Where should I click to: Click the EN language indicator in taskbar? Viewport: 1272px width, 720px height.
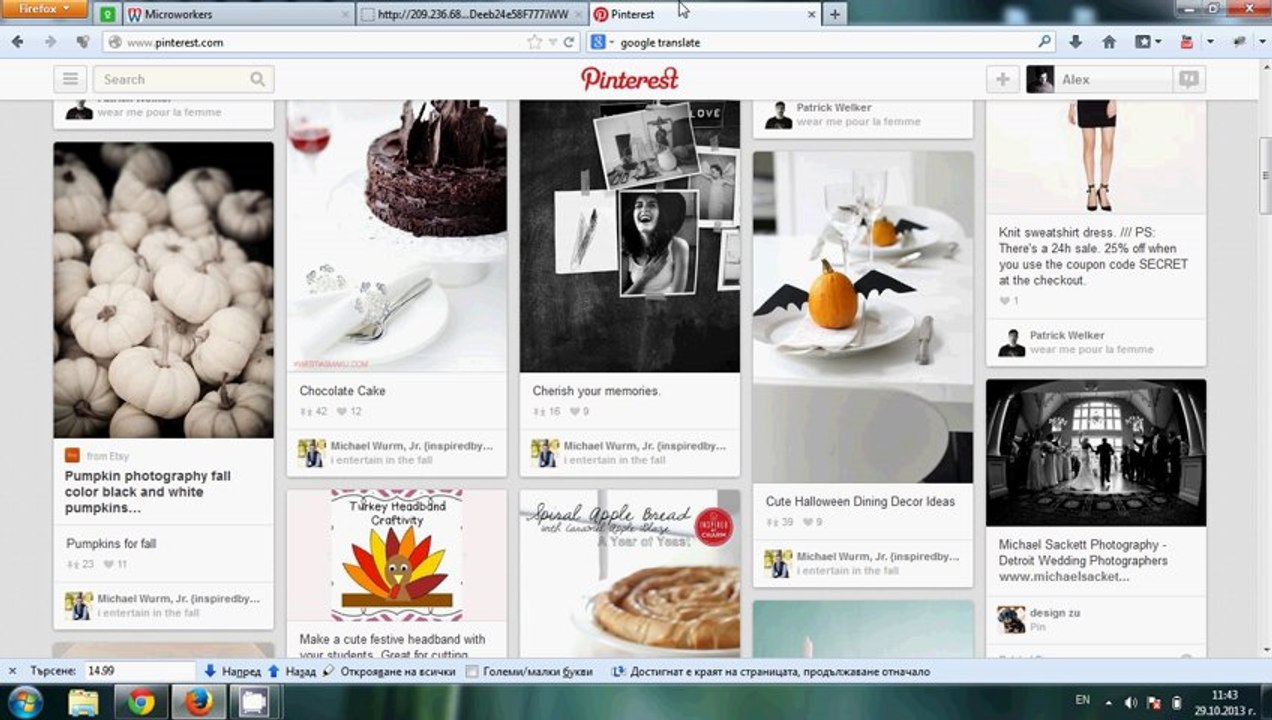coord(1082,701)
